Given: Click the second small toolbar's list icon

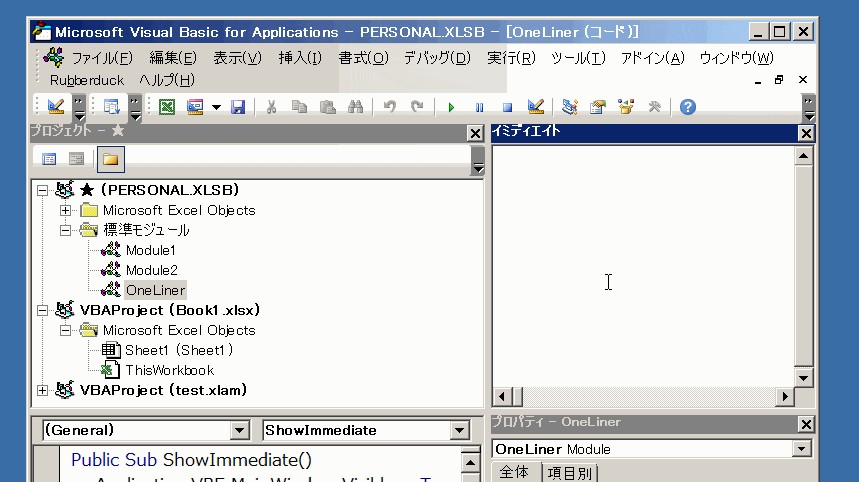Looking at the screenshot, I should [x=112, y=106].
